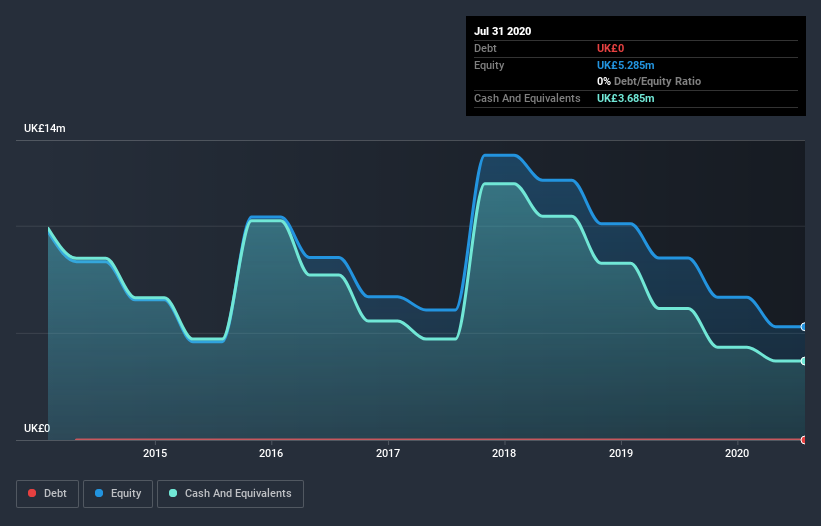This screenshot has height=526, width=821.
Task: Toggle the Debt legend button
Action: 47,494
